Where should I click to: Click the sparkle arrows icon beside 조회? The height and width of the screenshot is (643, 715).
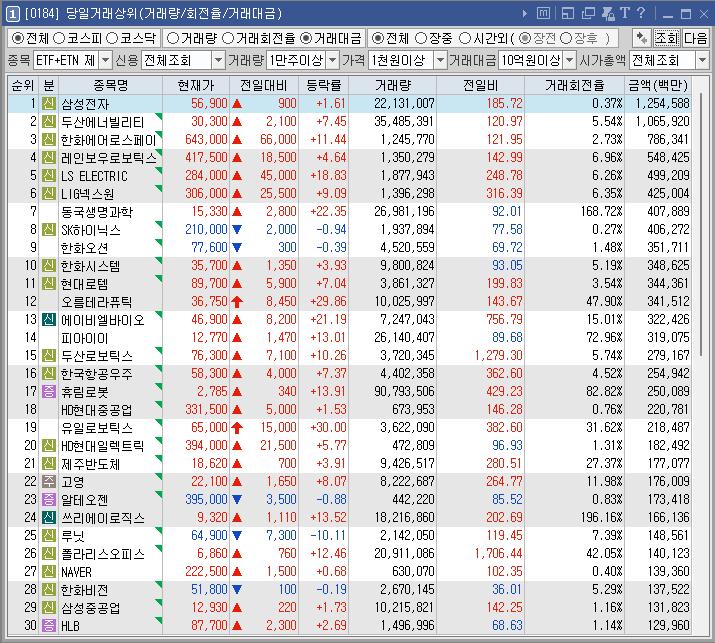(641, 38)
